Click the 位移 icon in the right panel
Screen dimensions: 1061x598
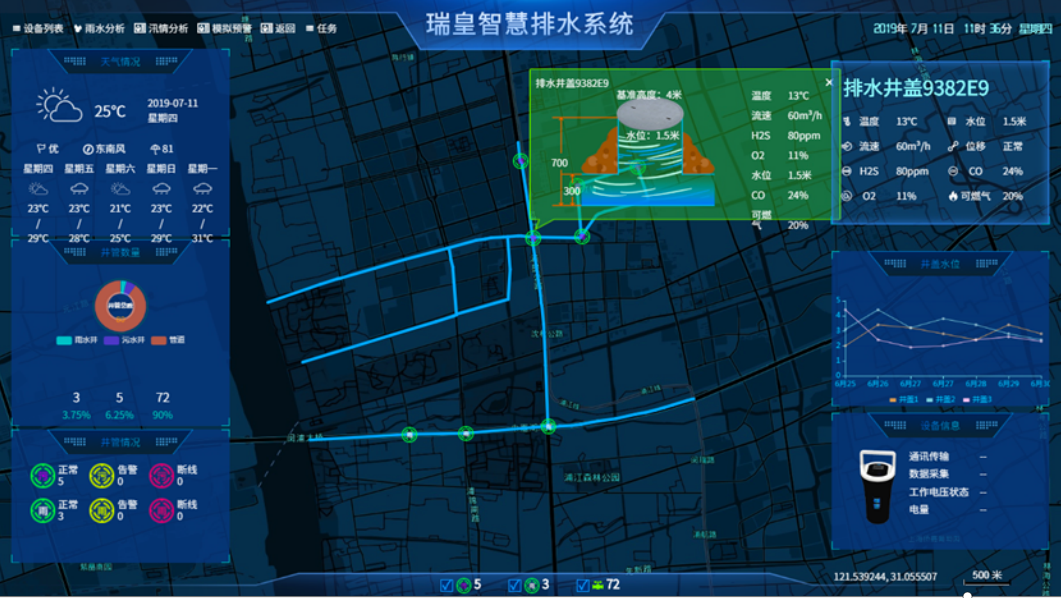point(953,146)
